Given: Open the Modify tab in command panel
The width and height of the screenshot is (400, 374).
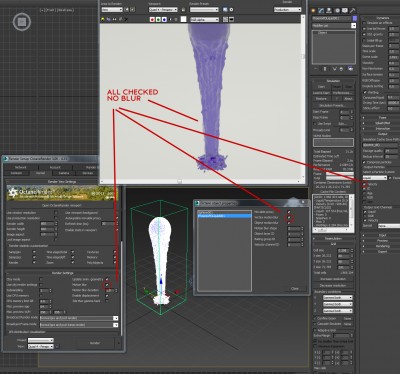Looking at the screenshot, I should (x=321, y=11).
